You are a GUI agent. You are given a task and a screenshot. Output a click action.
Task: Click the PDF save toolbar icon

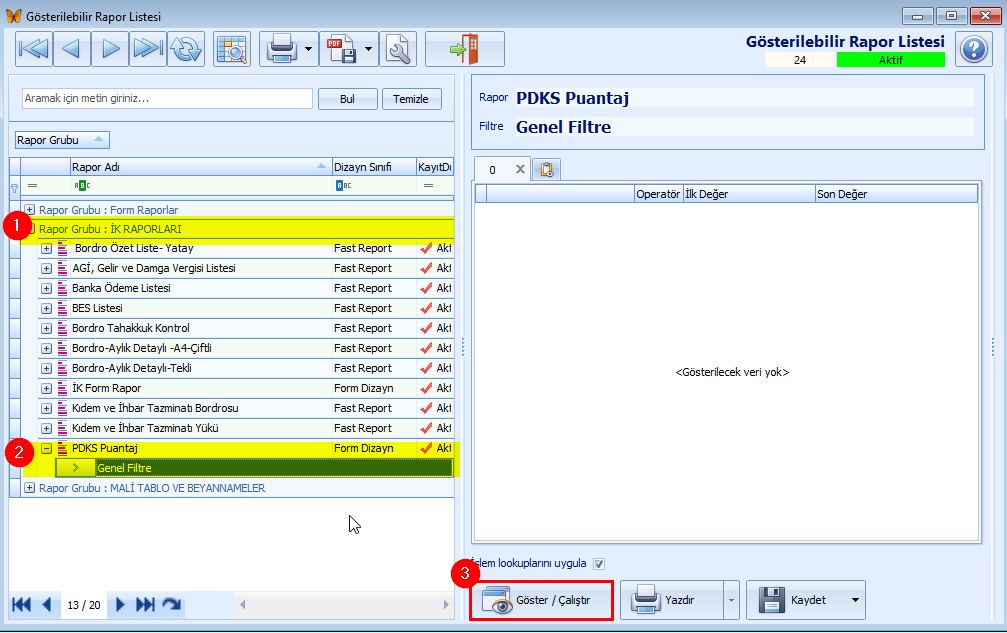coord(341,49)
